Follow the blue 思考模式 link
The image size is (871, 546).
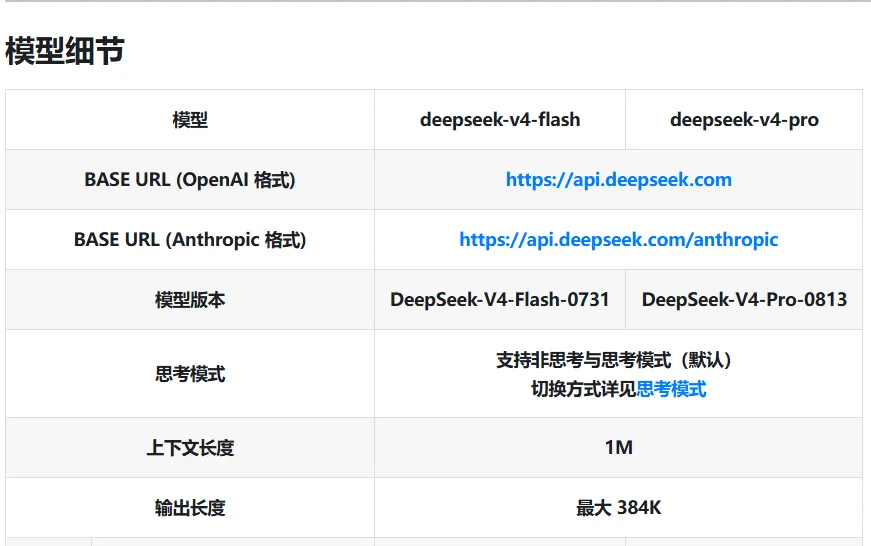click(x=671, y=389)
